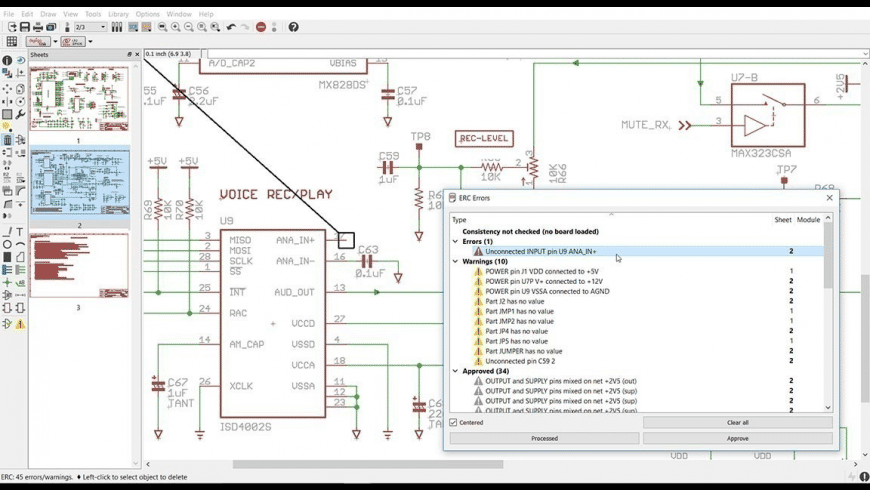Click the command line input field
The image size is (870, 490).
(x=534, y=54)
